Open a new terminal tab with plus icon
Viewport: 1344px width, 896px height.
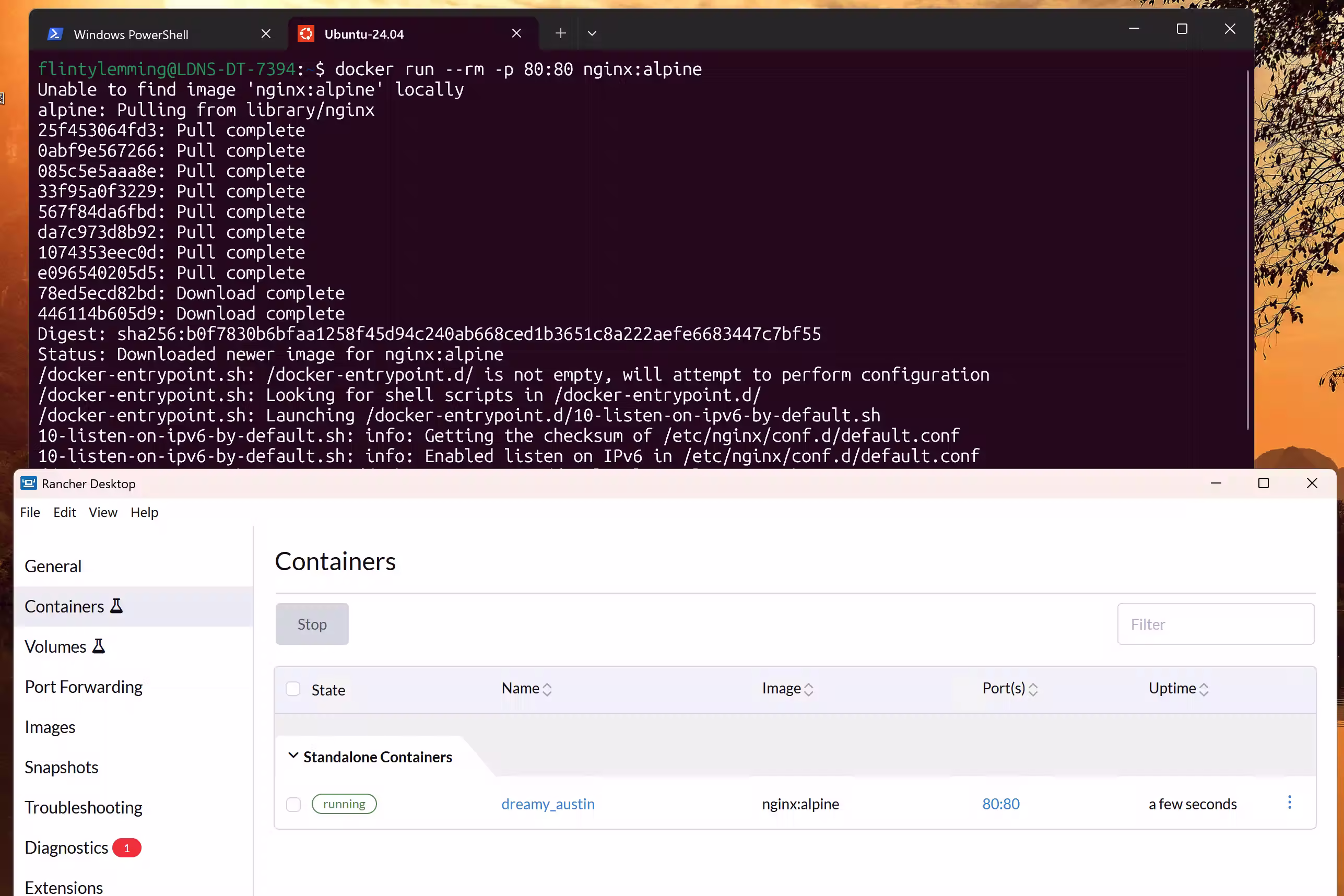[561, 33]
